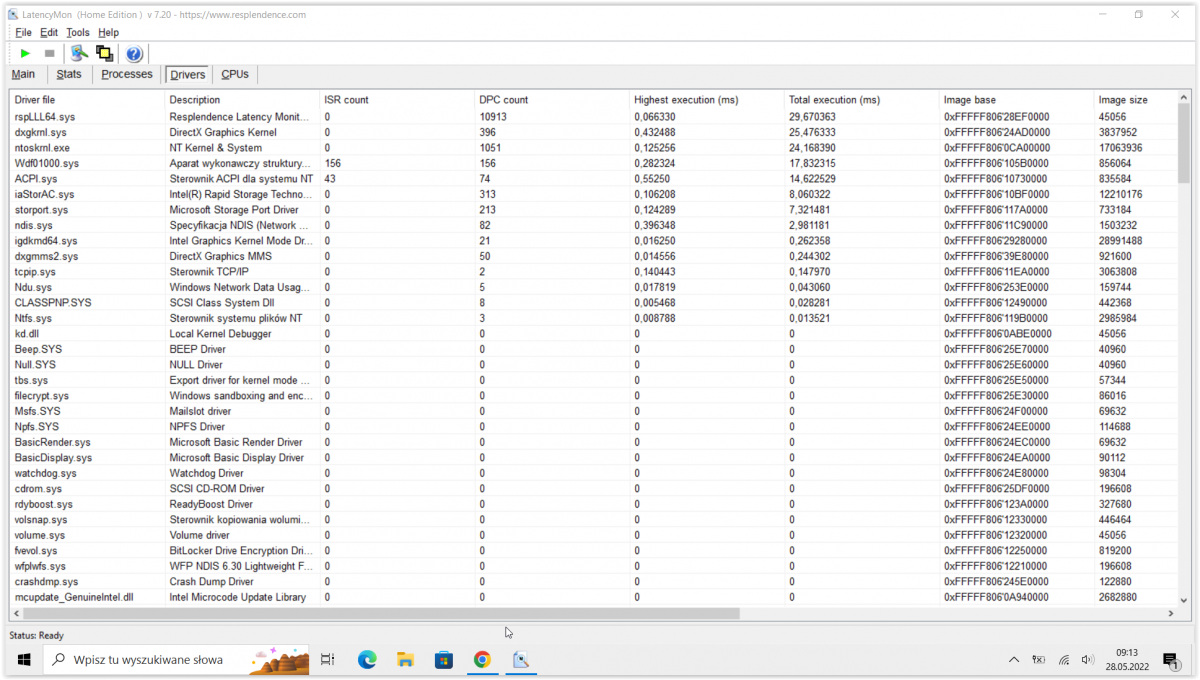
Task: Sort by DPC count column header
Action: 552,100
